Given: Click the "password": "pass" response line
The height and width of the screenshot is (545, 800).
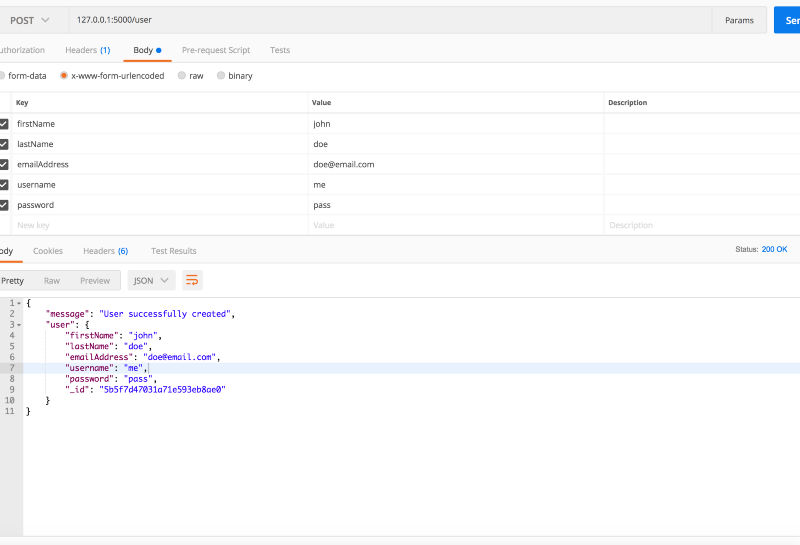Looking at the screenshot, I should tap(111, 379).
